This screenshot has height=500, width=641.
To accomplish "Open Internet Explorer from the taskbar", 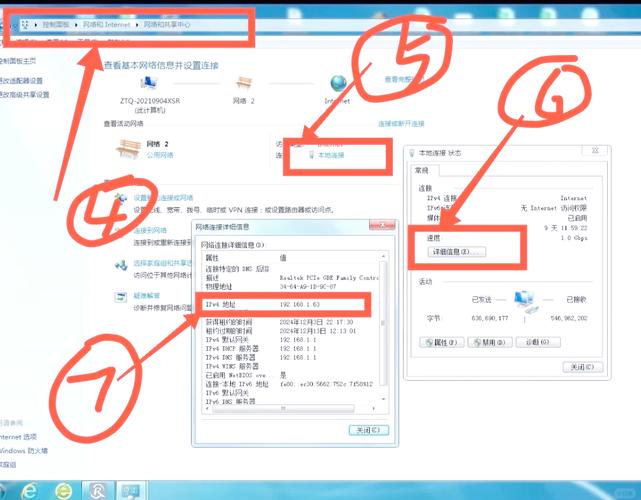I will coord(28,489).
